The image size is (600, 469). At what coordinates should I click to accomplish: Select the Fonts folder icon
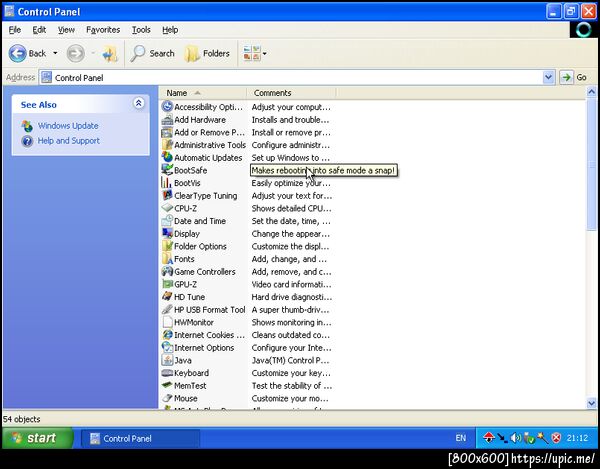(x=167, y=259)
